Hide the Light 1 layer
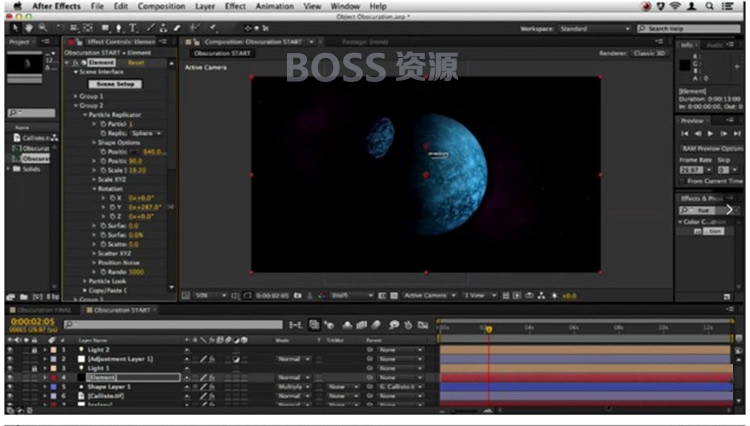The height and width of the screenshot is (426, 750). (10, 369)
